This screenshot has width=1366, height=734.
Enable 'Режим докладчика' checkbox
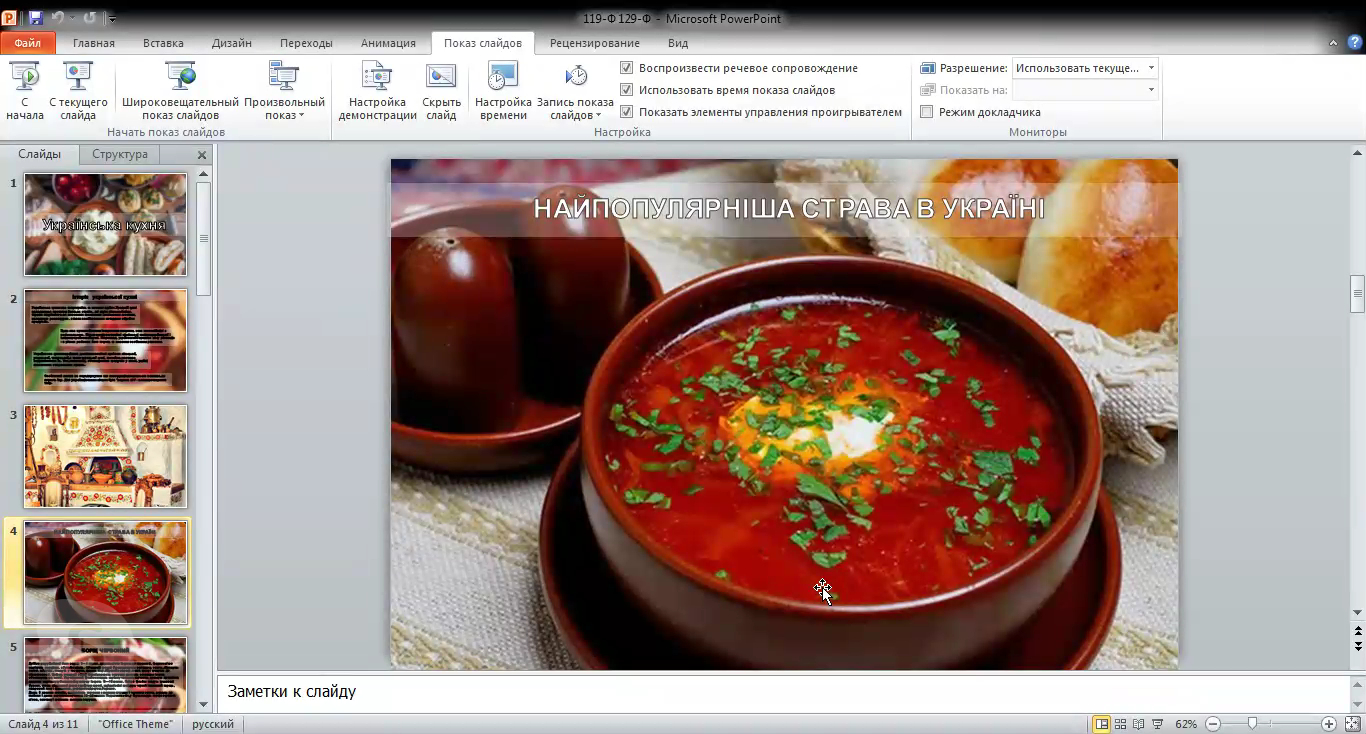click(x=927, y=112)
